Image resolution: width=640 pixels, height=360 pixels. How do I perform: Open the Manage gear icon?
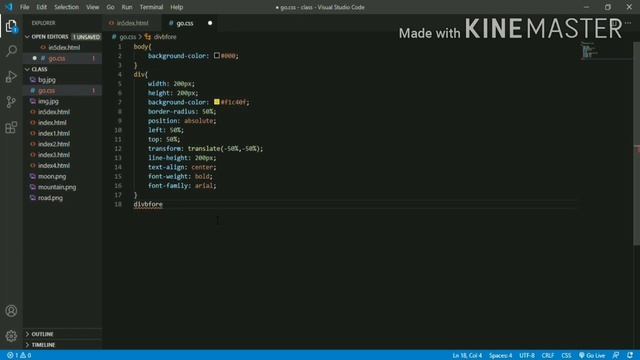click(11, 336)
